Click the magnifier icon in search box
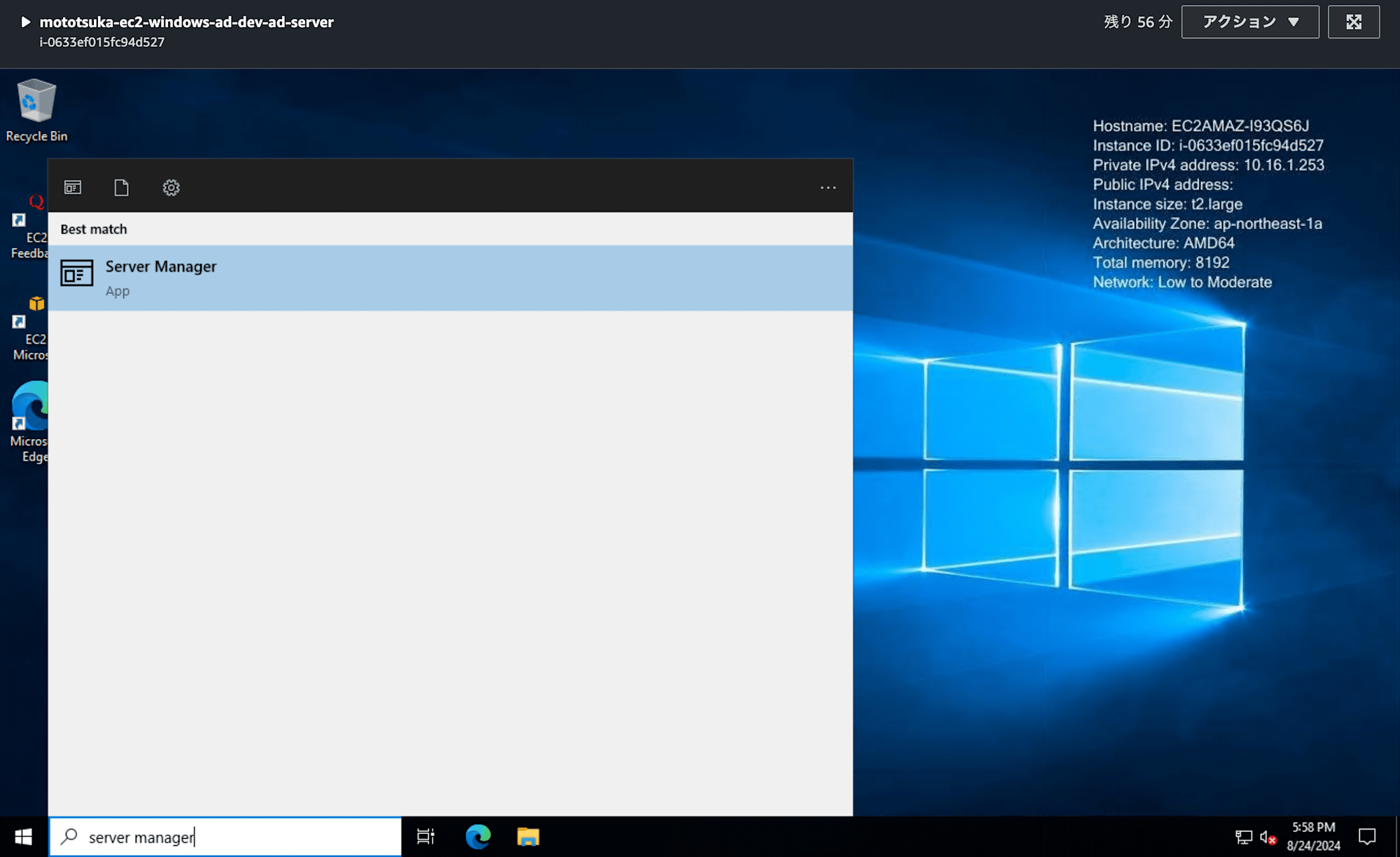This screenshot has height=857, width=1400. tap(69, 837)
